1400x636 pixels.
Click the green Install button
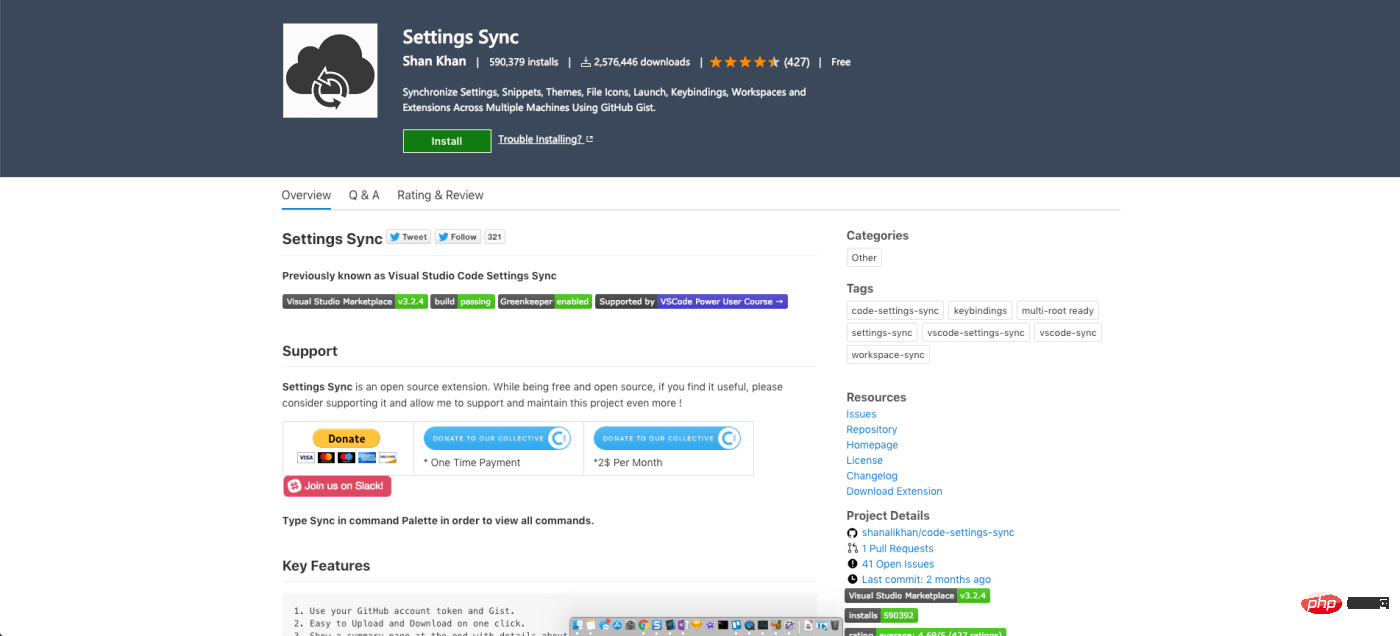[447, 141]
